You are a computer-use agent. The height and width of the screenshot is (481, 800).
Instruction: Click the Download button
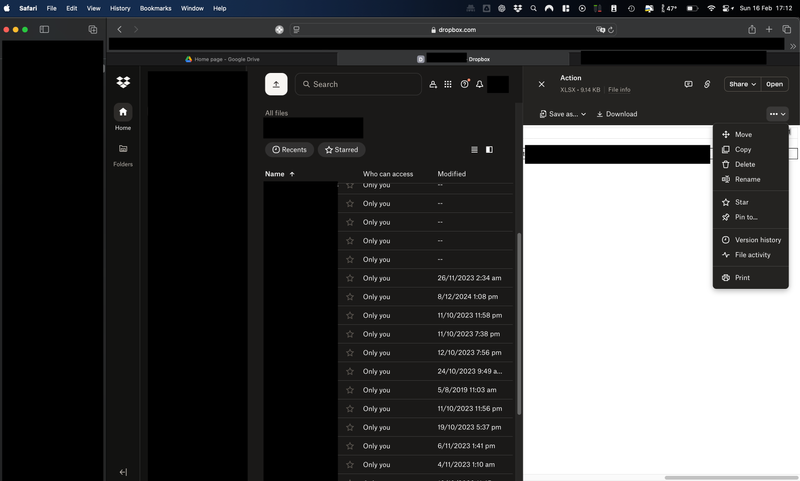616,114
